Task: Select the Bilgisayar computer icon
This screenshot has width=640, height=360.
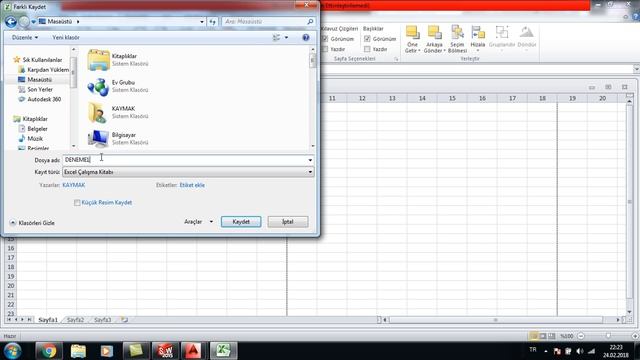Action: pos(98,138)
